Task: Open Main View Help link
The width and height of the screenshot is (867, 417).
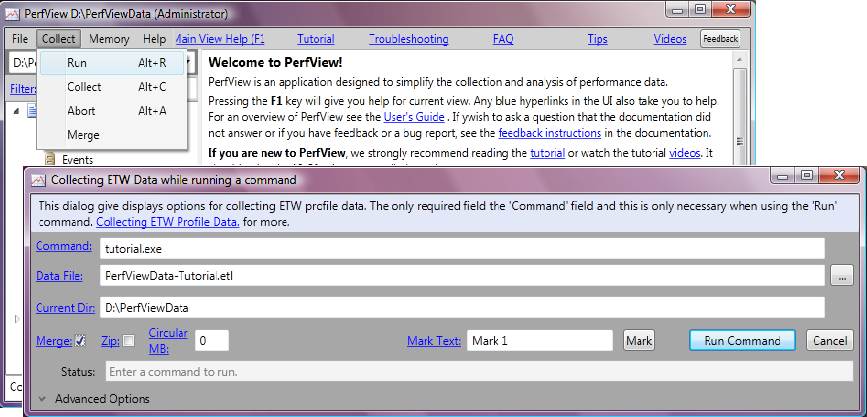Action: coord(220,39)
